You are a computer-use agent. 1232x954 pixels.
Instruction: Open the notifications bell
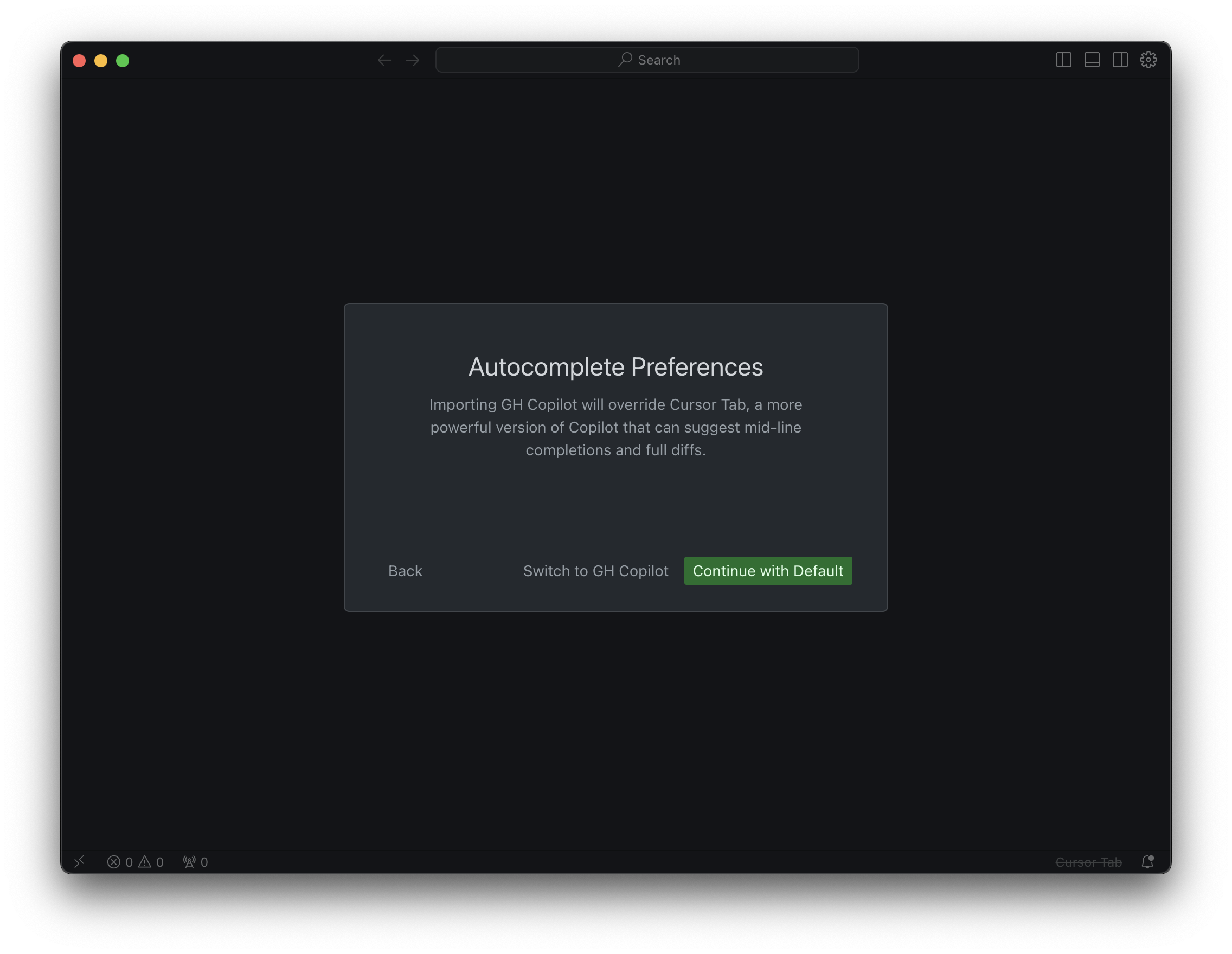(x=1147, y=861)
